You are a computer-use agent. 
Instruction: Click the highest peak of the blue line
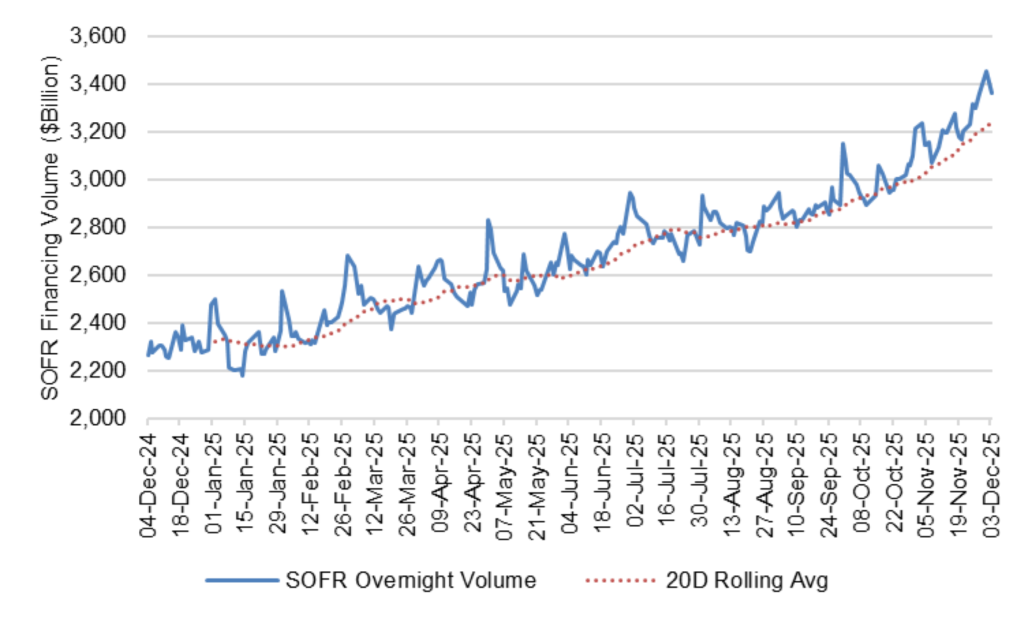986,71
